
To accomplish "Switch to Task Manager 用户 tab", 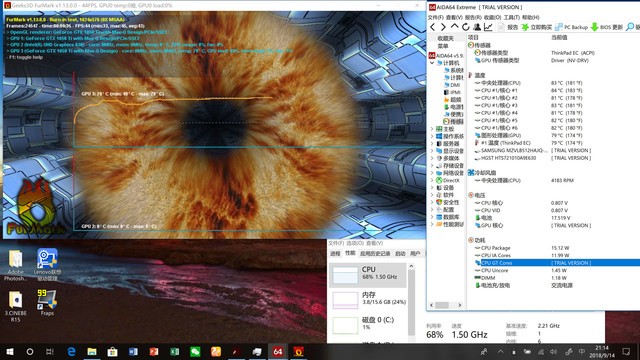I will pos(415,253).
